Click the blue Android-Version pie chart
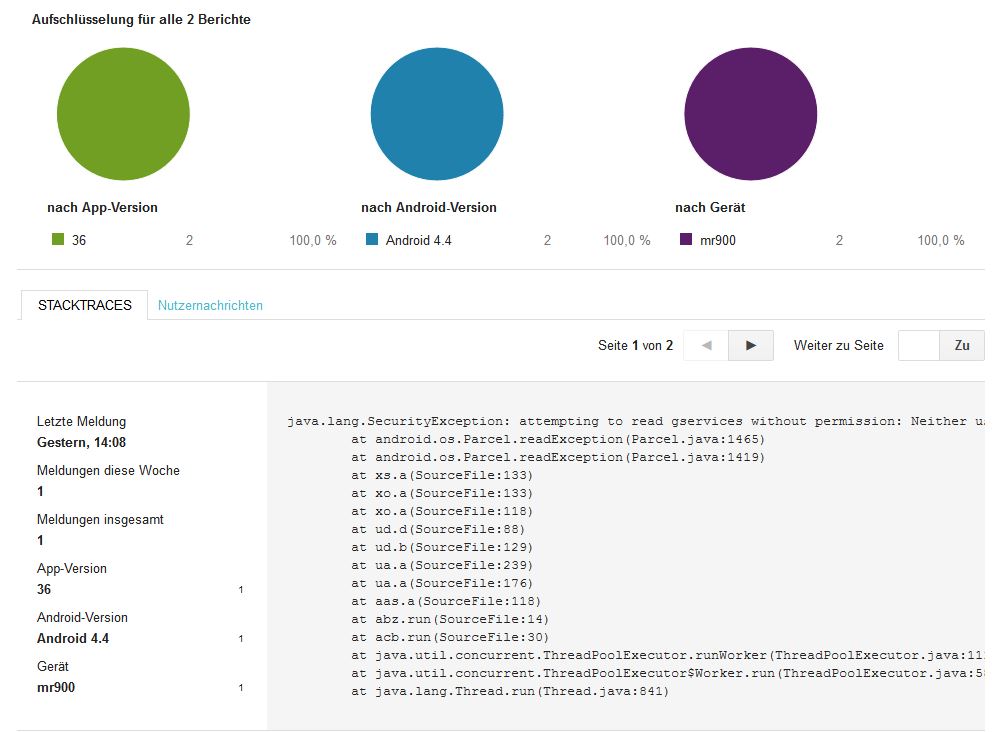1006x732 pixels. coord(437,114)
